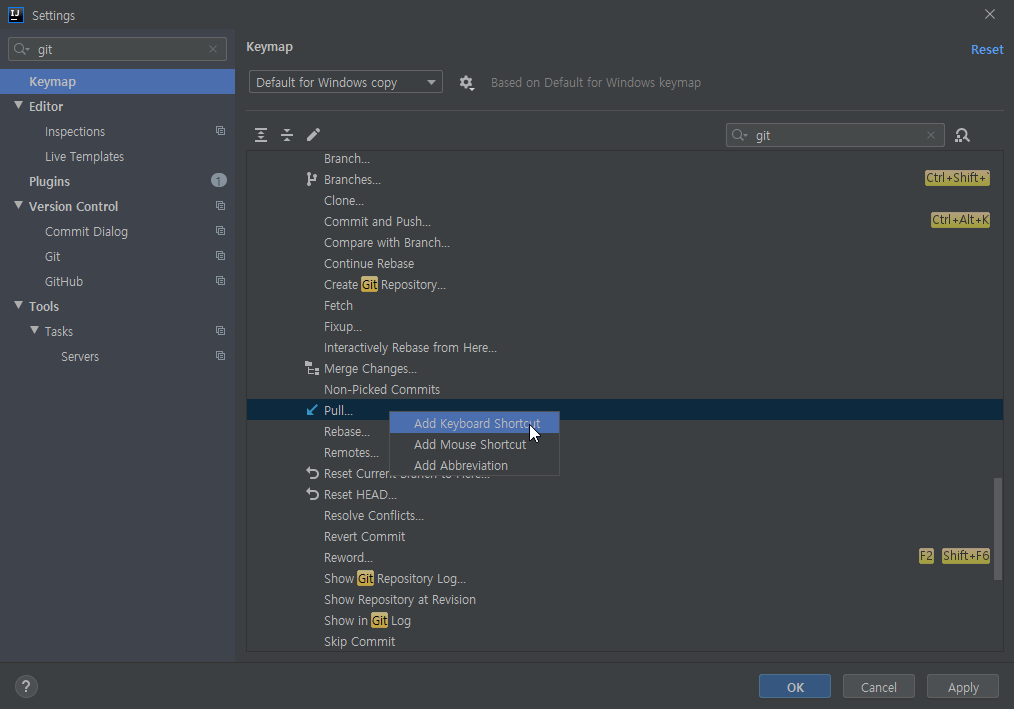This screenshot has height=709, width=1014.
Task: Select Show Repository at Revision action
Action: pyautogui.click(x=625, y=600)
